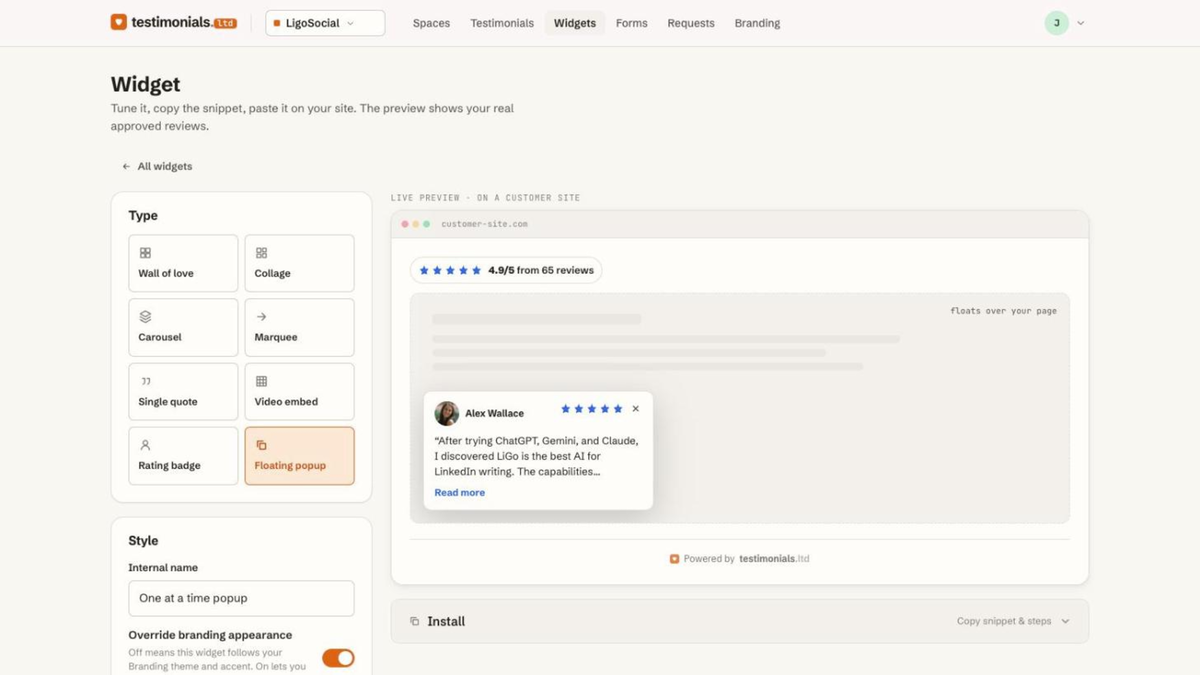Screen dimensions: 1200x675
Task: Go to the Testimonials tab
Action: point(502,23)
